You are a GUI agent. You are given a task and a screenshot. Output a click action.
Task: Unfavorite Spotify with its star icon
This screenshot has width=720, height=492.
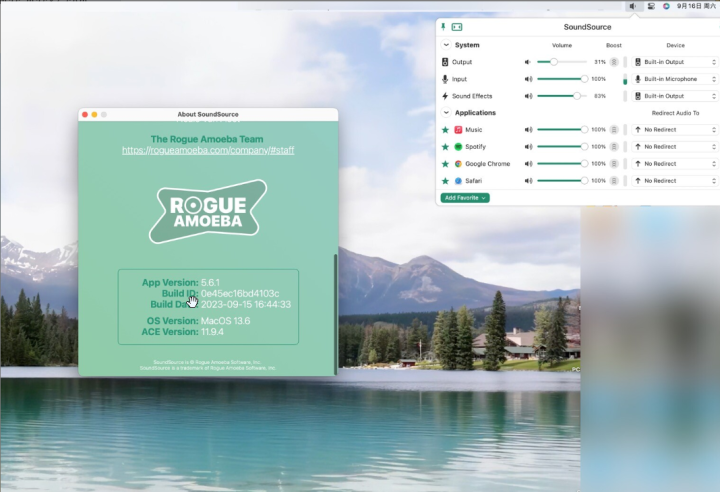click(x=445, y=147)
